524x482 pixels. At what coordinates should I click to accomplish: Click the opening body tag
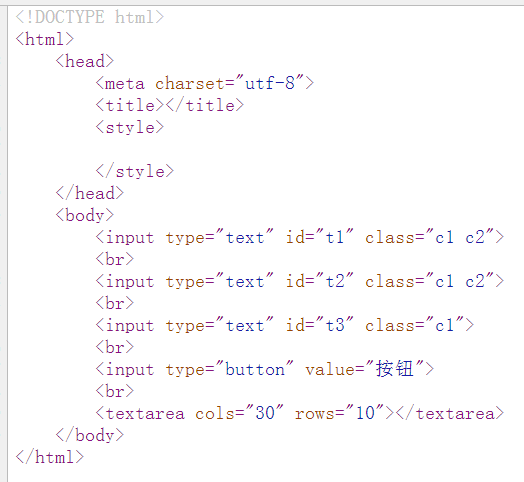pos(85,215)
